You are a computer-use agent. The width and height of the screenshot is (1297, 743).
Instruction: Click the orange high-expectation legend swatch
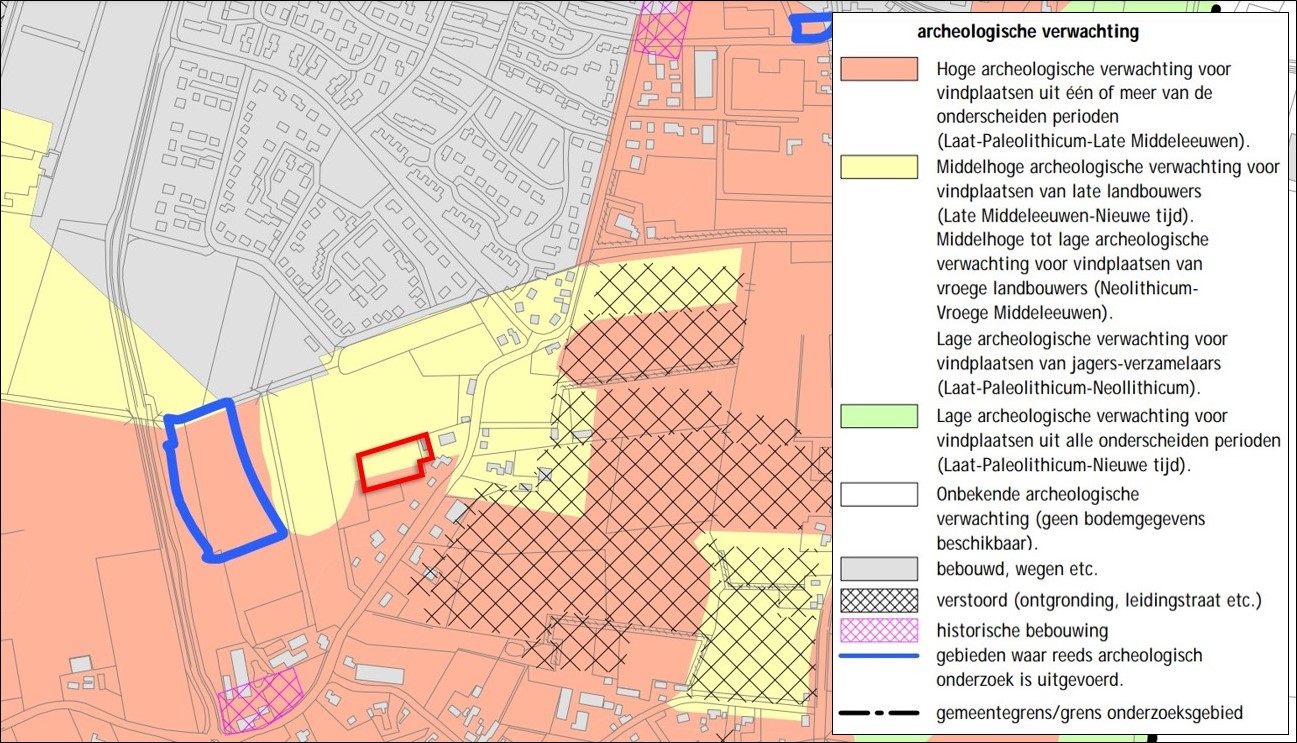879,69
